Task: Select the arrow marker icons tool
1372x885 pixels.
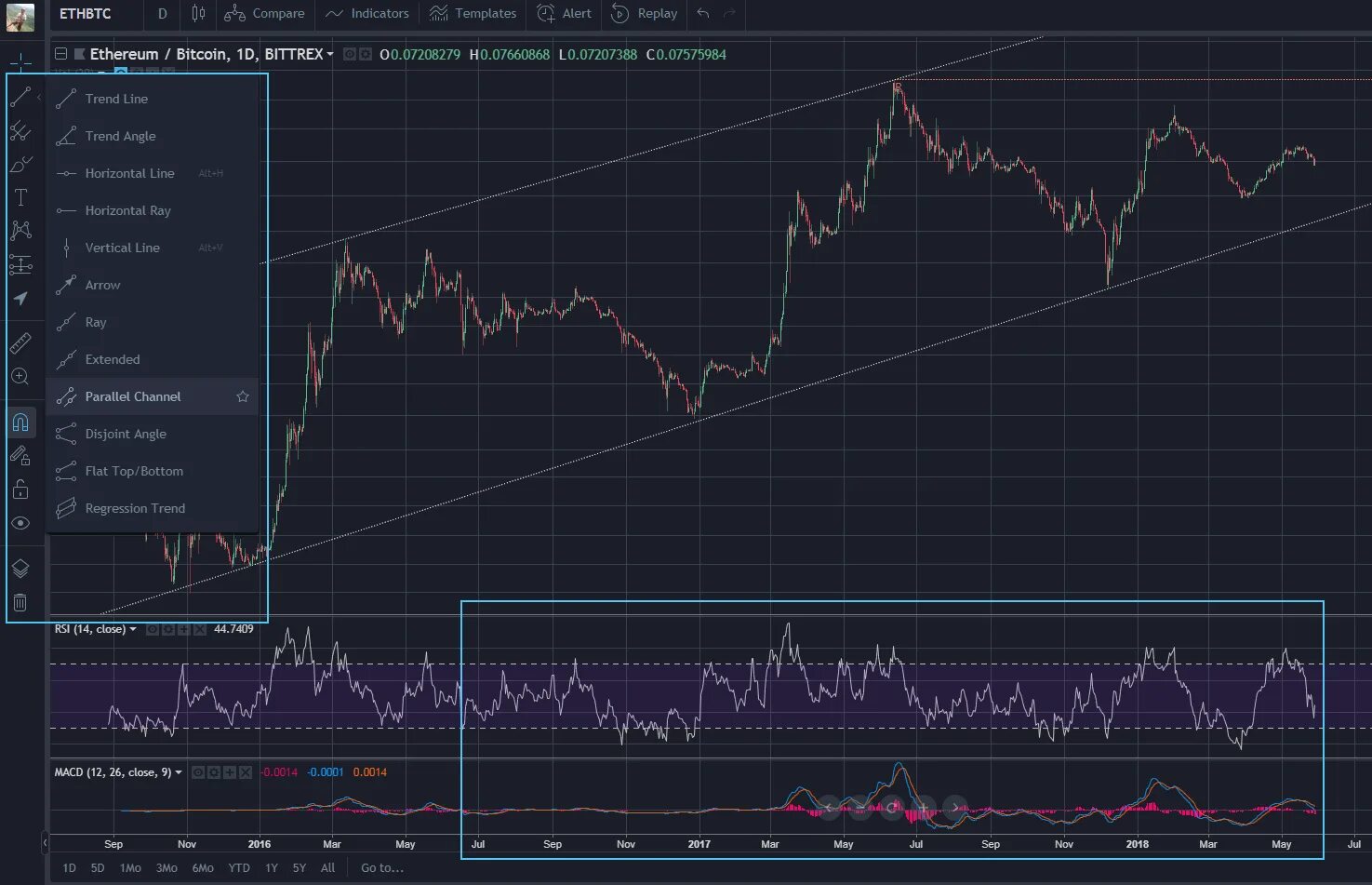Action: [20, 299]
